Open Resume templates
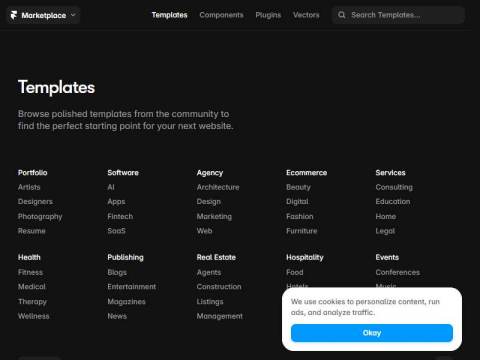 pos(32,231)
